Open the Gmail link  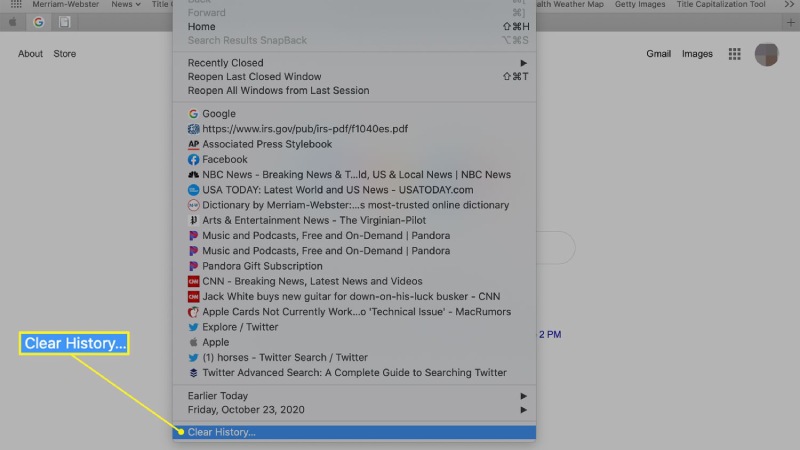click(659, 54)
